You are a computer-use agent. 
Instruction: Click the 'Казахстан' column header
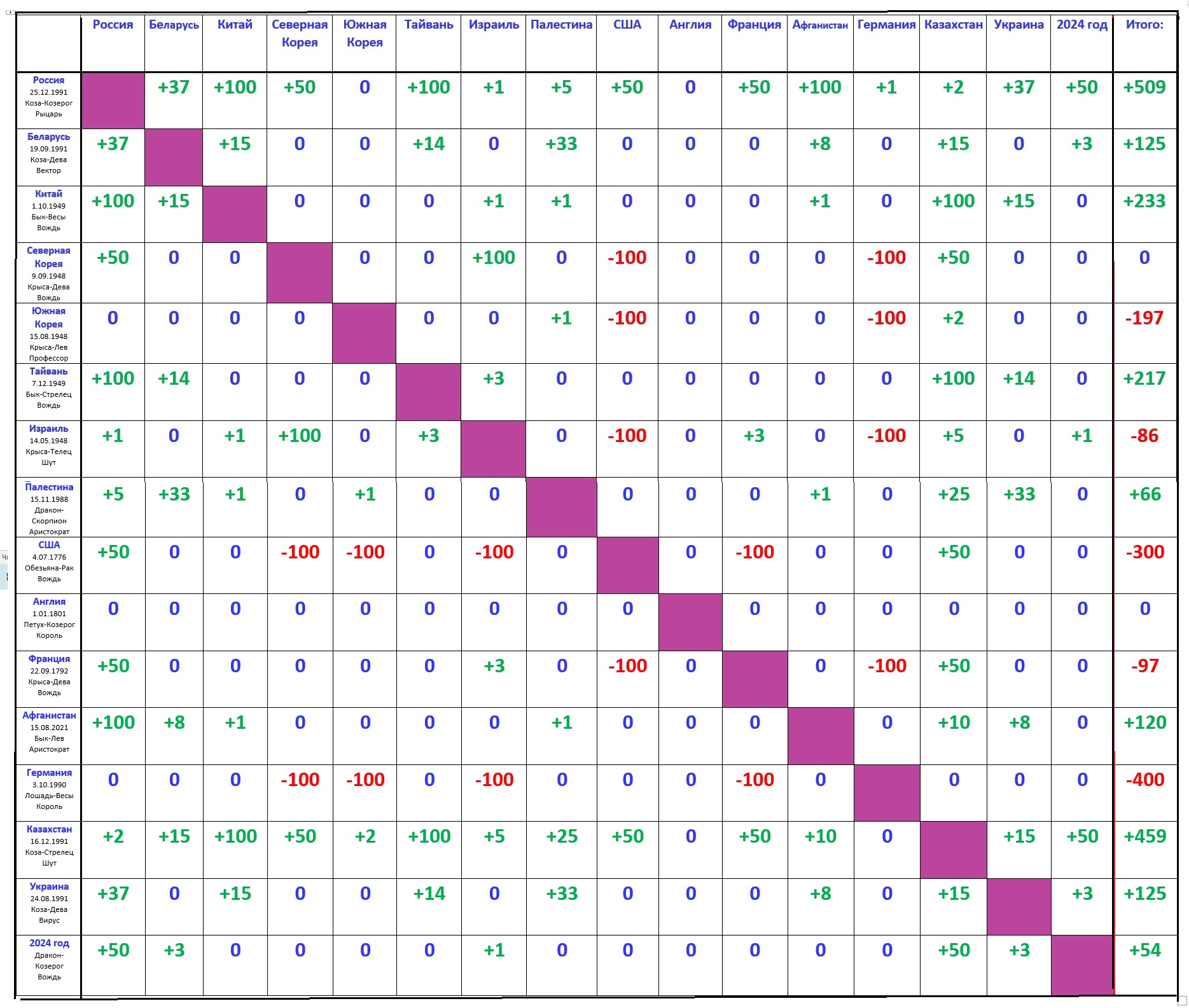tap(953, 25)
